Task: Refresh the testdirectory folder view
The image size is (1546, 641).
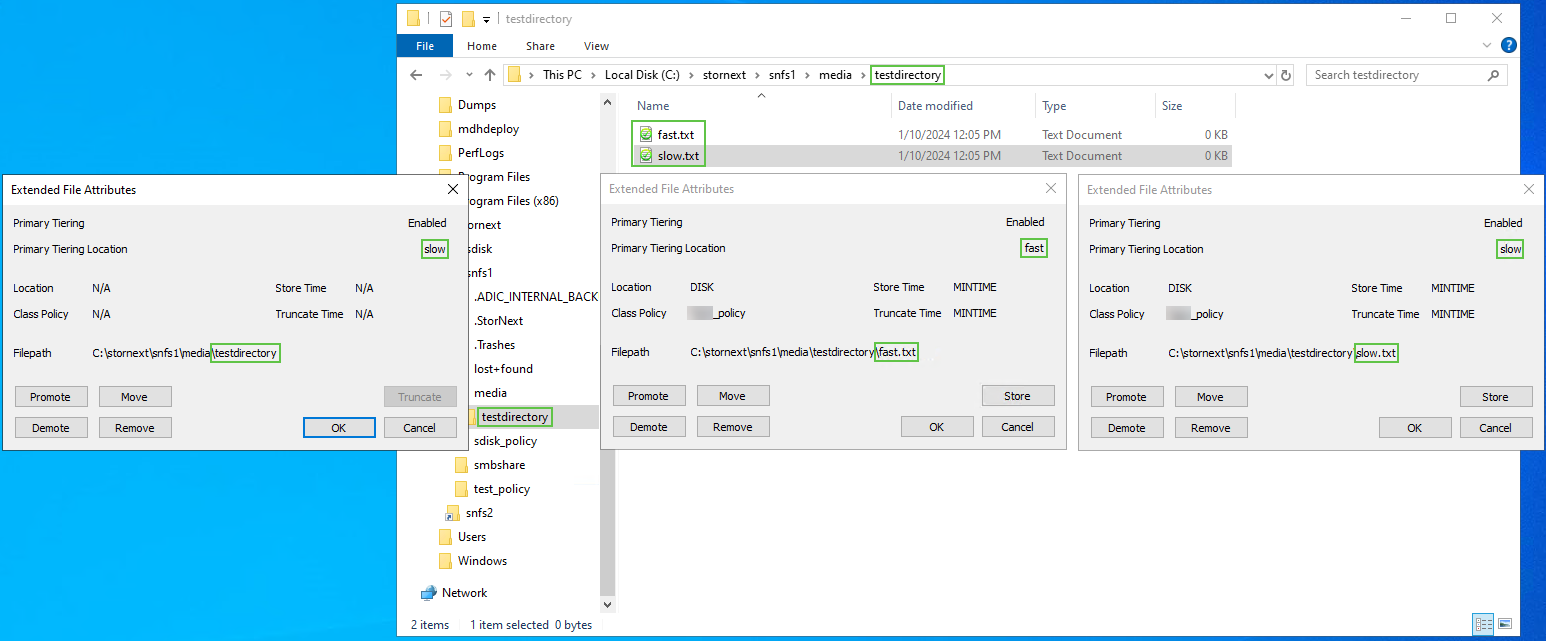Action: [1286, 75]
